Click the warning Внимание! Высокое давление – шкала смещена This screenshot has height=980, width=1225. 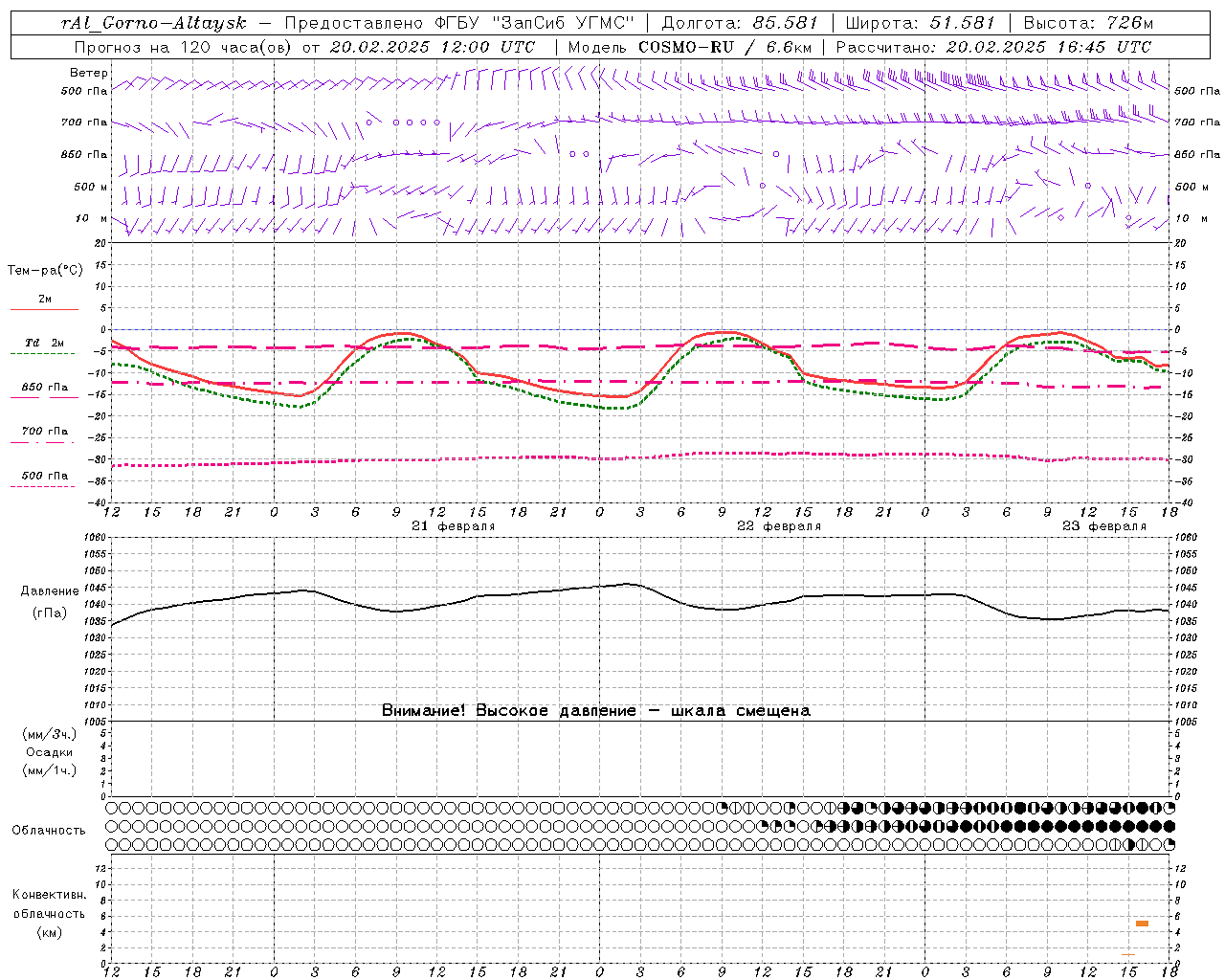pos(596,711)
